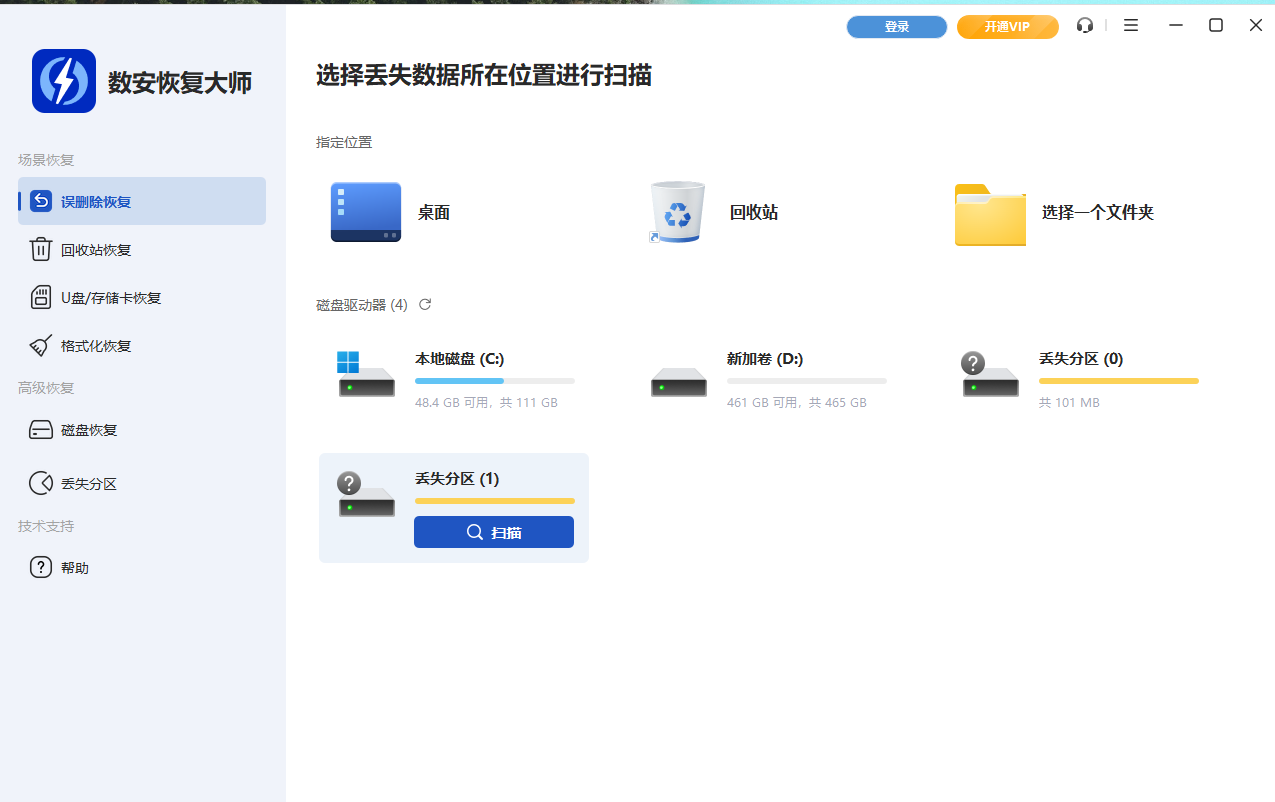
Task: Switch to 误删除恢复 menu item
Action: click(142, 201)
